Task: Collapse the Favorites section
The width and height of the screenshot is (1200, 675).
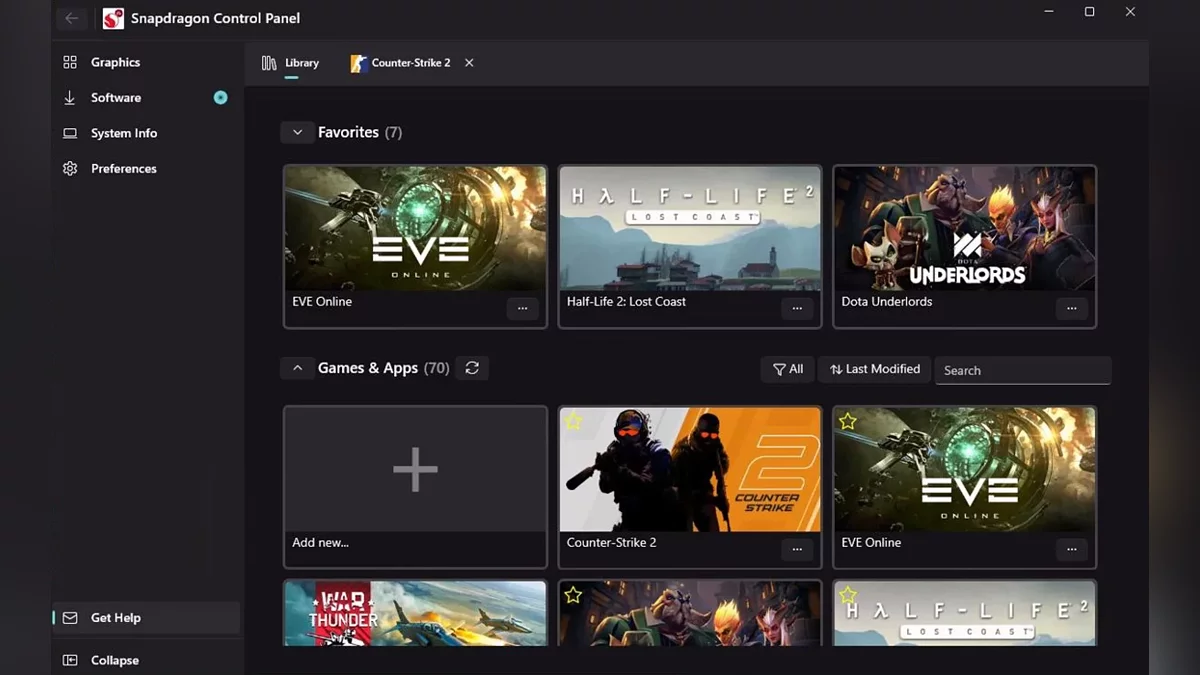Action: (297, 132)
